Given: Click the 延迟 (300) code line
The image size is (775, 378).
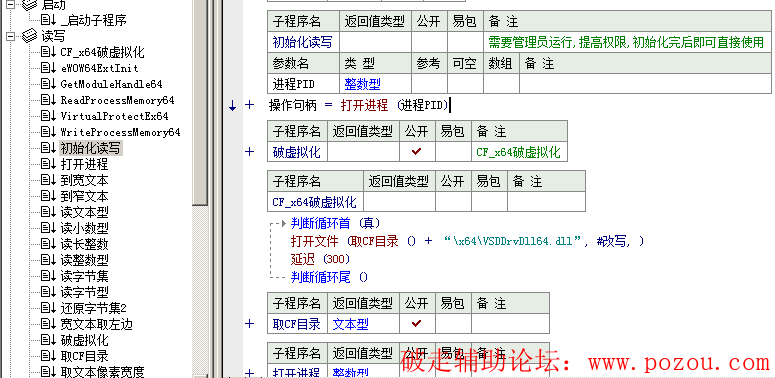Looking at the screenshot, I should coord(321,259).
